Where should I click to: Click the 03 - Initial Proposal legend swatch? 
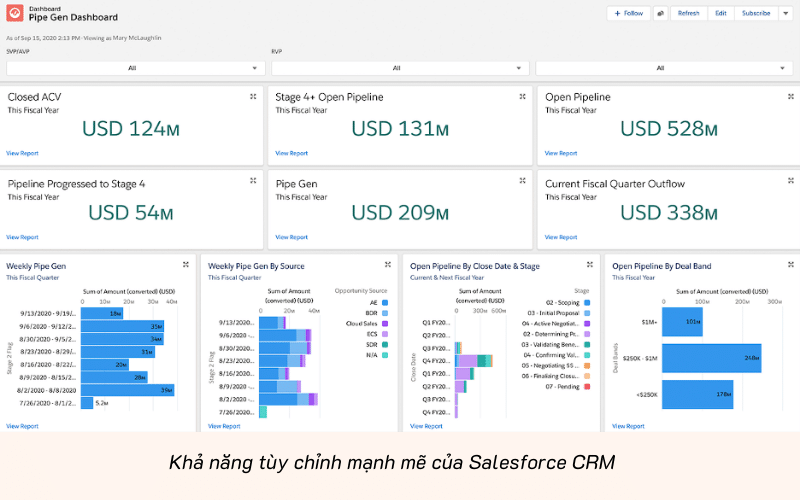587,313
